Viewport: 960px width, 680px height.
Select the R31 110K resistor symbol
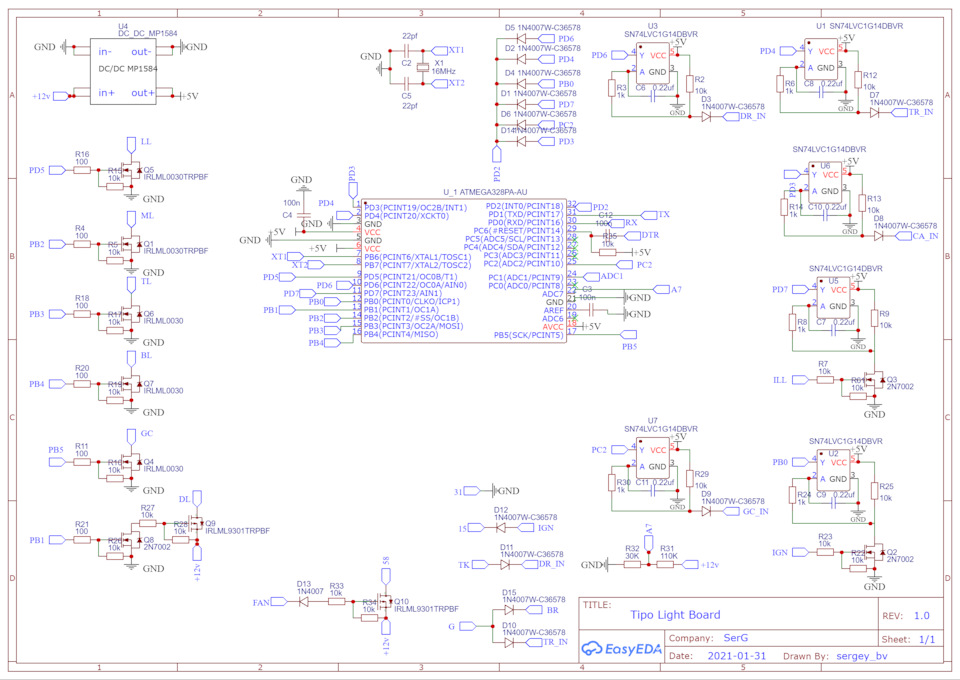666,565
